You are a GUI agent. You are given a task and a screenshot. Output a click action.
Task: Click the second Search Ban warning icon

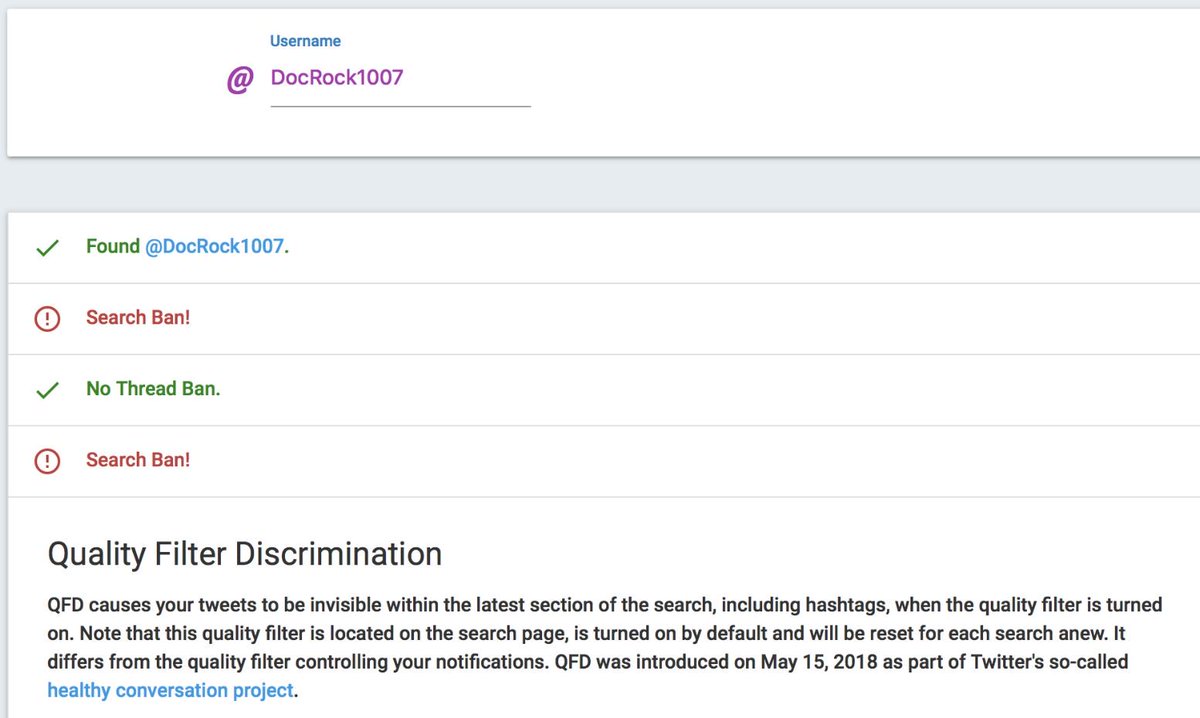point(47,461)
